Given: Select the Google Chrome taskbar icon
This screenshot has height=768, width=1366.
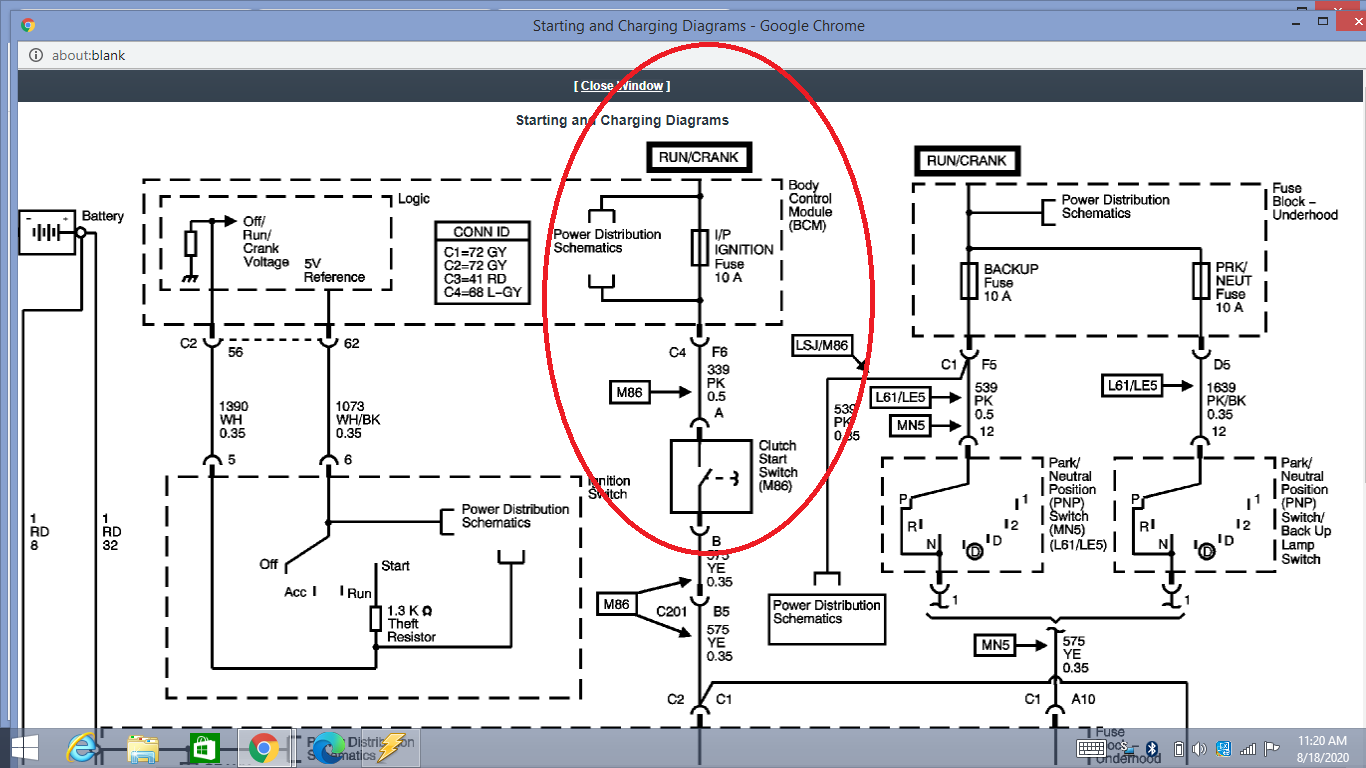Looking at the screenshot, I should pos(264,747).
